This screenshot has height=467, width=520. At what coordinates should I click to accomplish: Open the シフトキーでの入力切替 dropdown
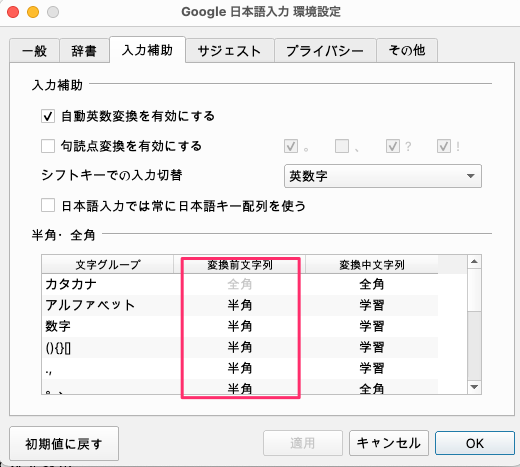coord(383,176)
